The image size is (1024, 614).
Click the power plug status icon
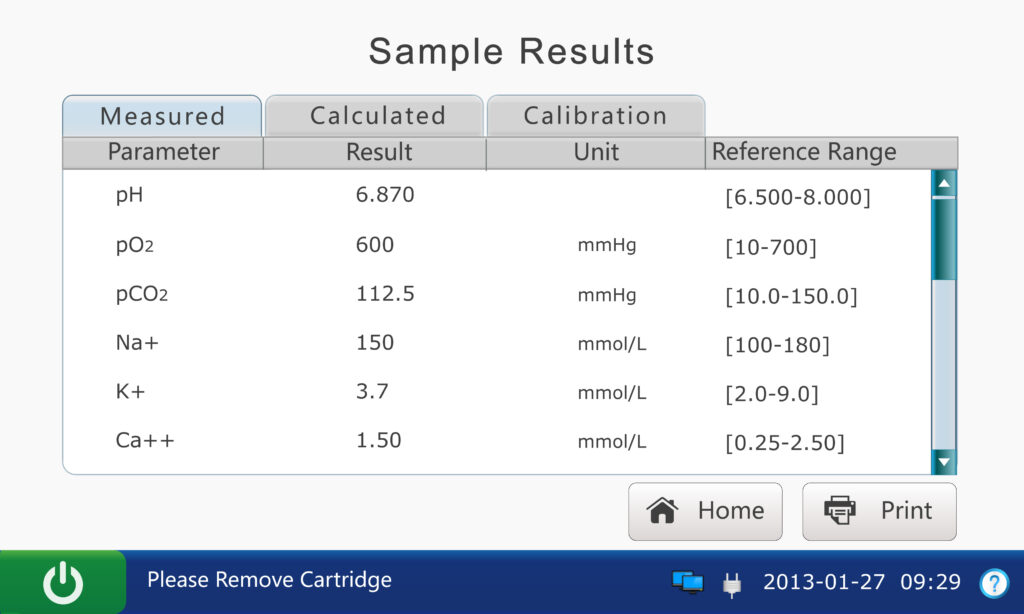(732, 584)
